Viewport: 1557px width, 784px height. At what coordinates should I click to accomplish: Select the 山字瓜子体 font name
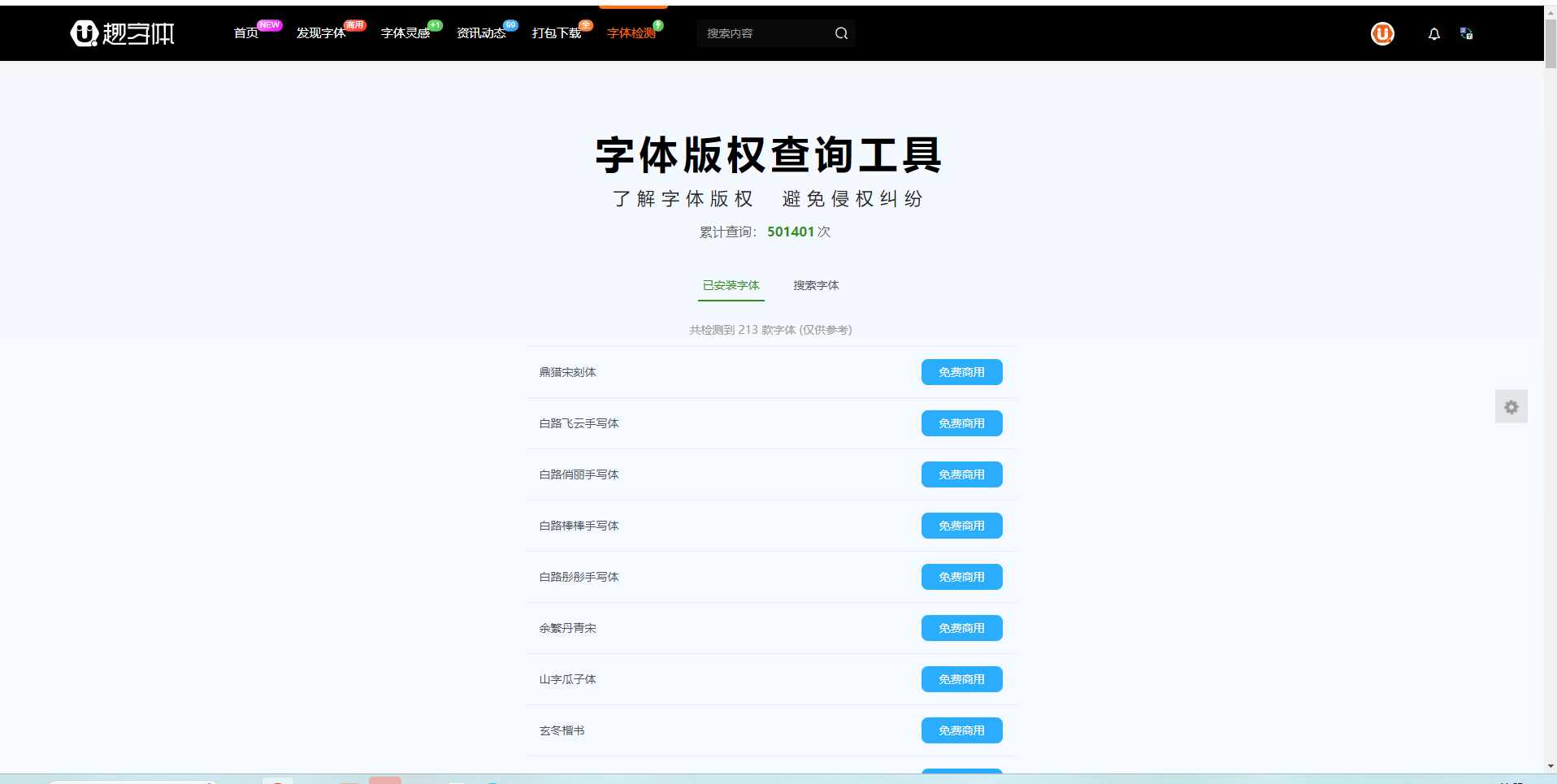coord(568,679)
